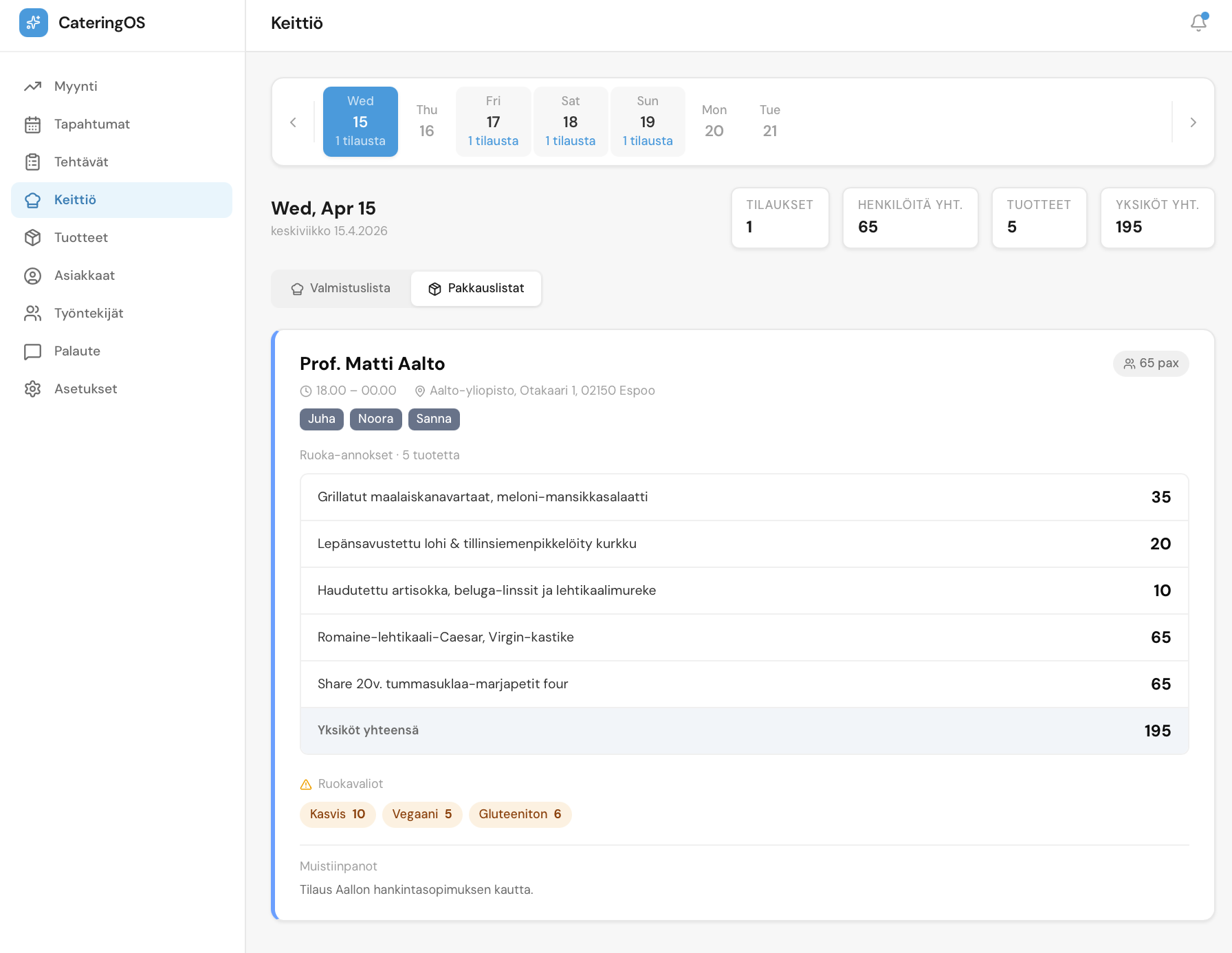Open Palaute in the sidebar
1232x953 pixels.
click(77, 351)
